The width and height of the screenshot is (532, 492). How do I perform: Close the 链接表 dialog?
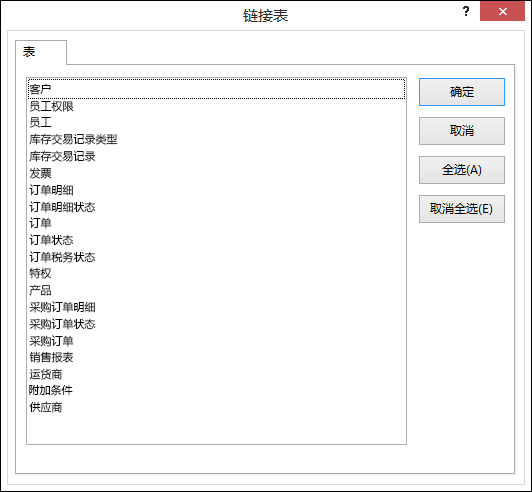point(502,12)
